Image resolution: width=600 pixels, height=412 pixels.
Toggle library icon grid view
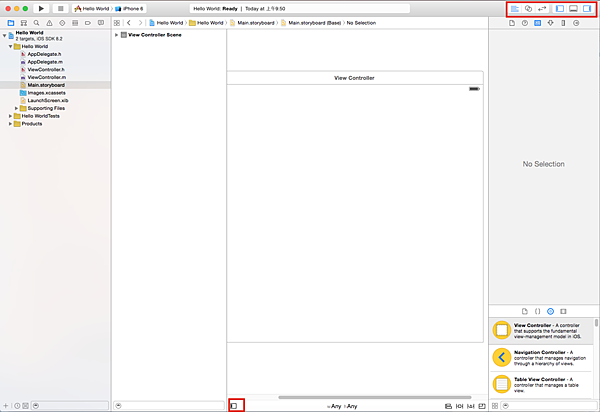495,405
